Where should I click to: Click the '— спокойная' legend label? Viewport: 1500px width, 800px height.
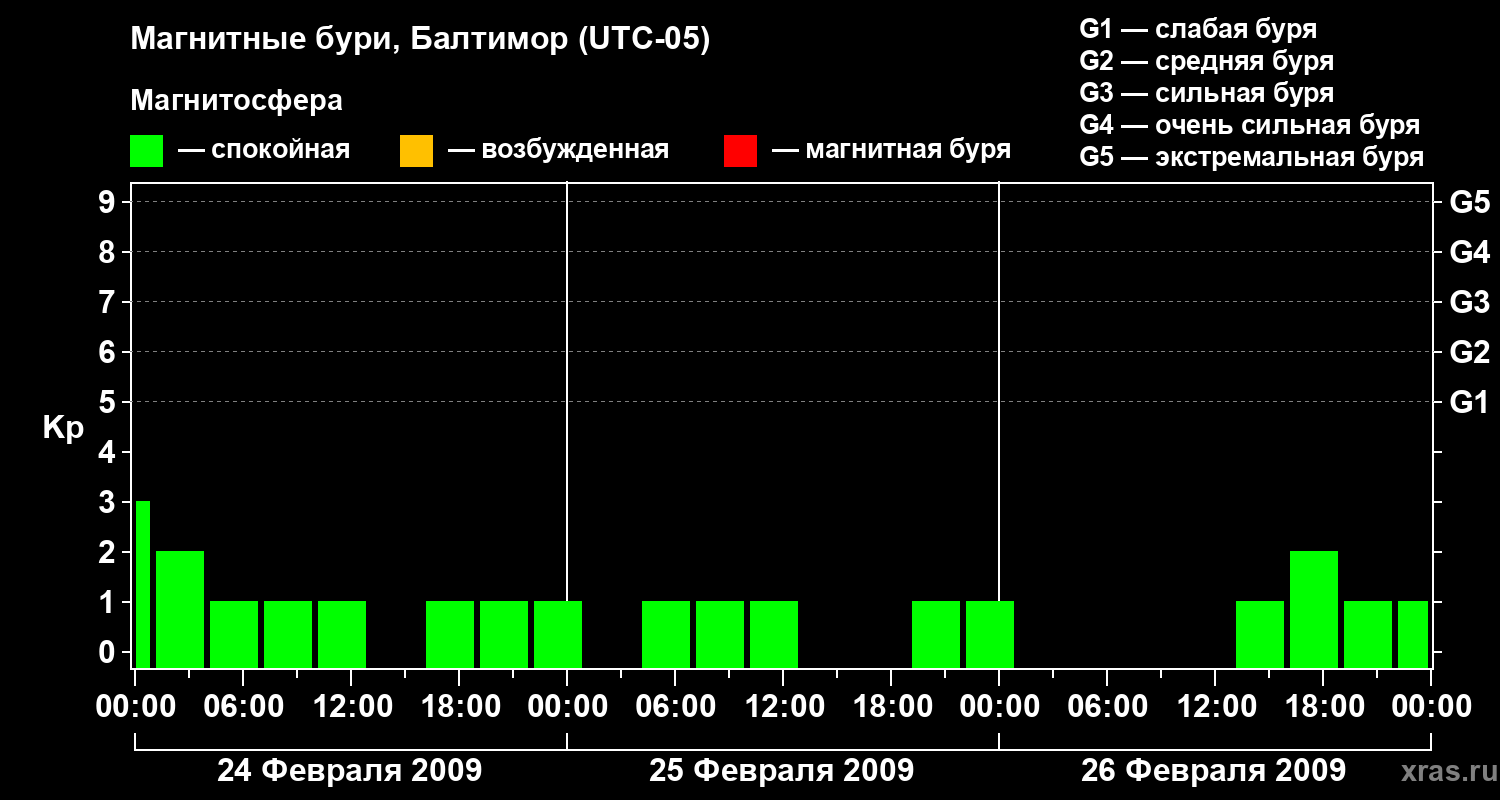[264, 150]
